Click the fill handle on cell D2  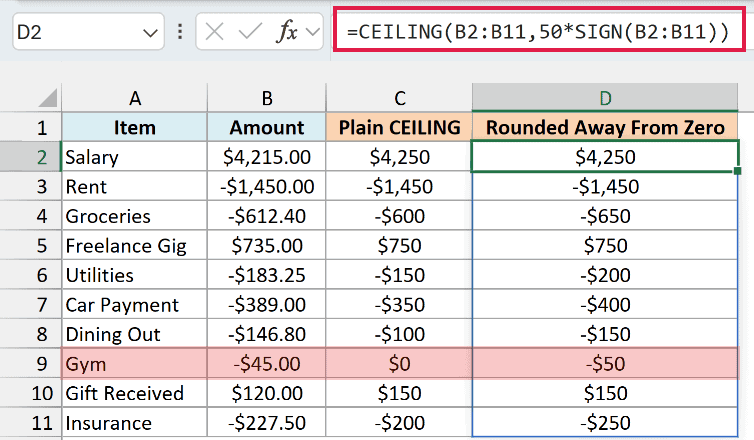tap(738, 171)
